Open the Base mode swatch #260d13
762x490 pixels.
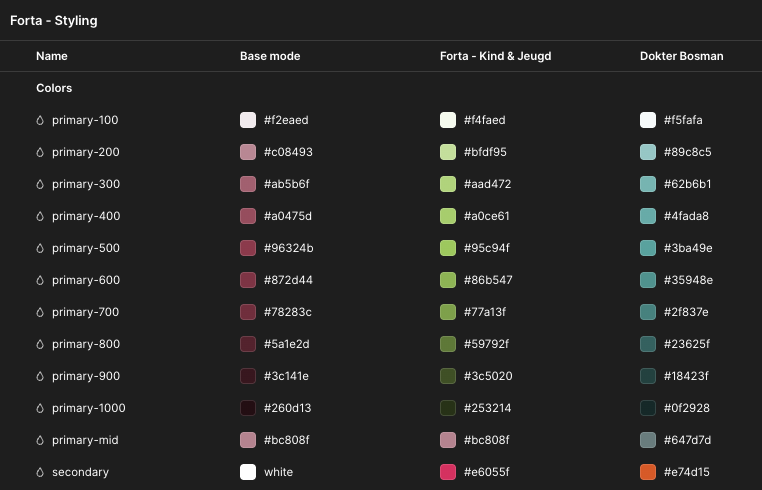(x=248, y=408)
